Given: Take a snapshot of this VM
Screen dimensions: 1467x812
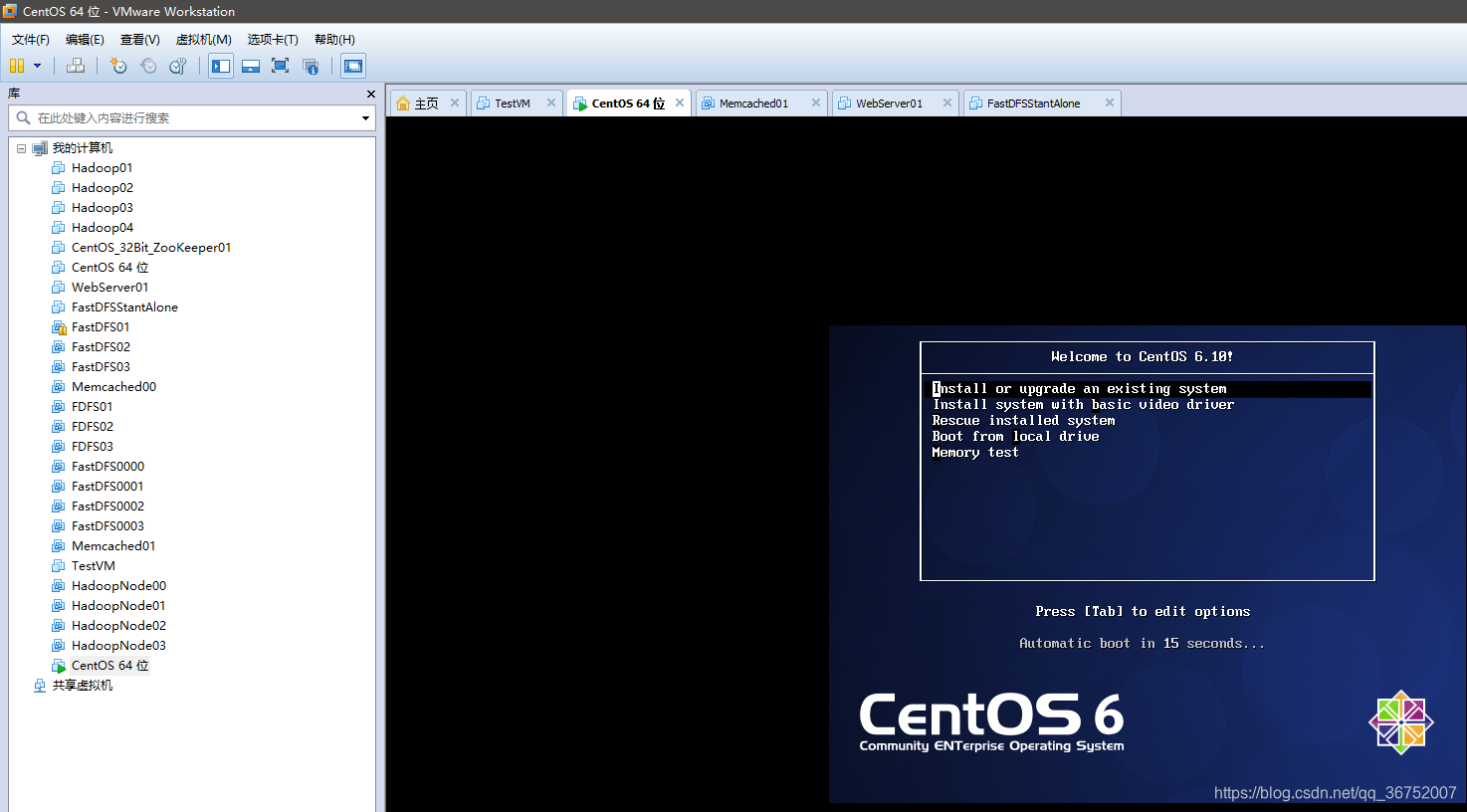Looking at the screenshot, I should point(118,66).
